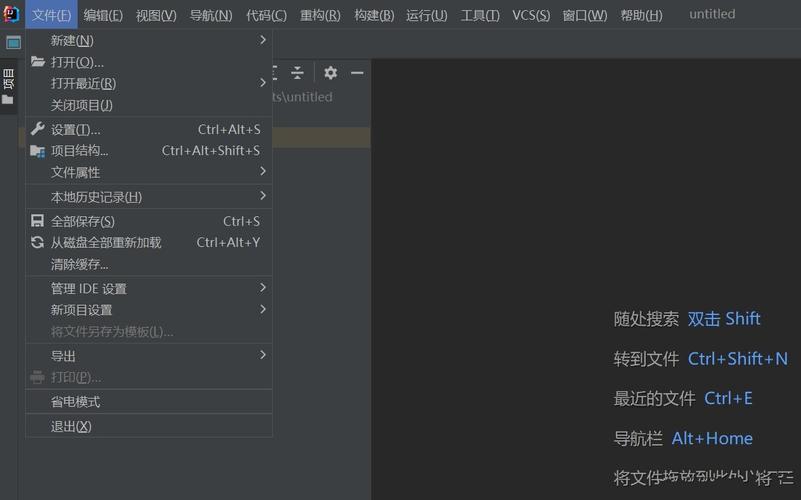801x500 pixels.
Task: Click the untitled title text
Action: coord(712,14)
